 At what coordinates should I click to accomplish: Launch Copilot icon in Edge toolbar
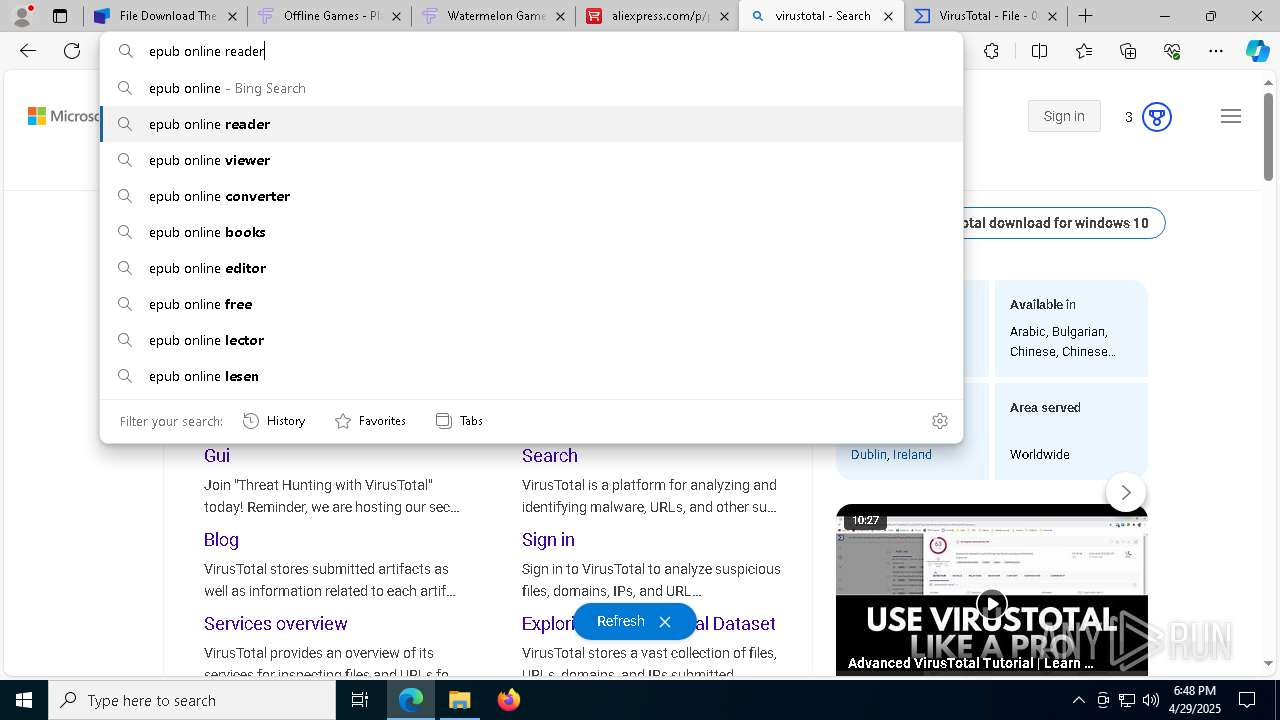click(1257, 51)
